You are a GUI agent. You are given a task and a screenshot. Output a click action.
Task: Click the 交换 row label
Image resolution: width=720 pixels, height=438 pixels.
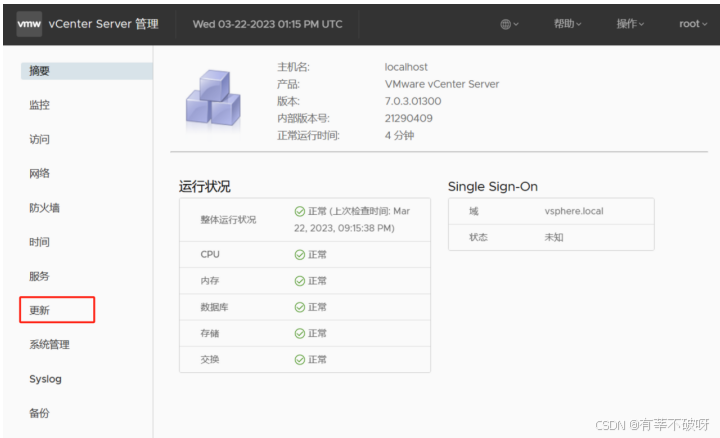point(210,359)
